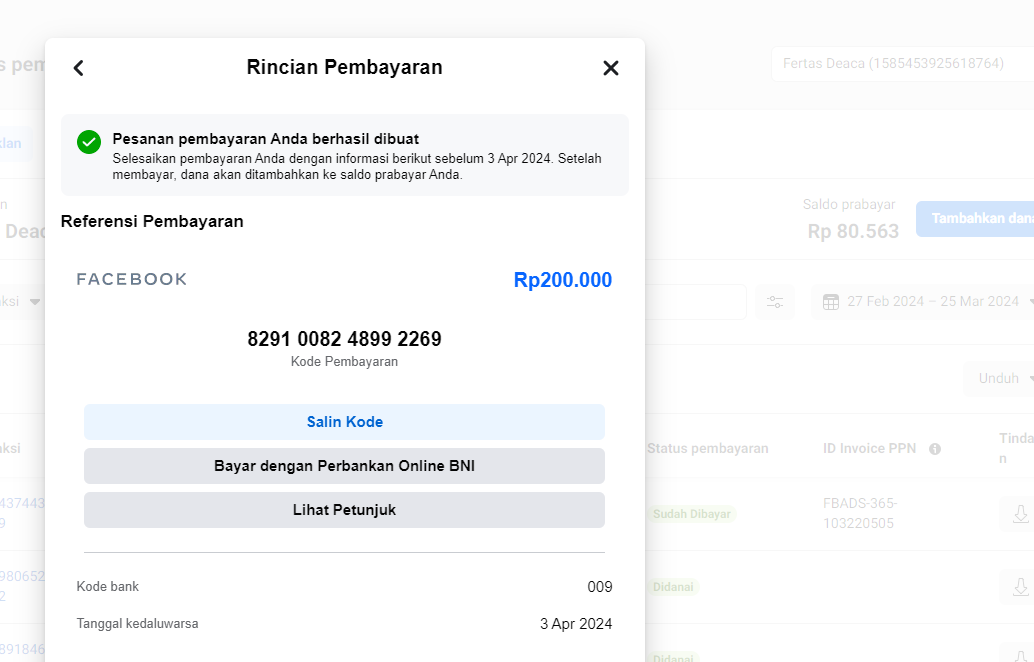Click the FACEBOOK logo text
The height and width of the screenshot is (662, 1034).
coord(132,280)
